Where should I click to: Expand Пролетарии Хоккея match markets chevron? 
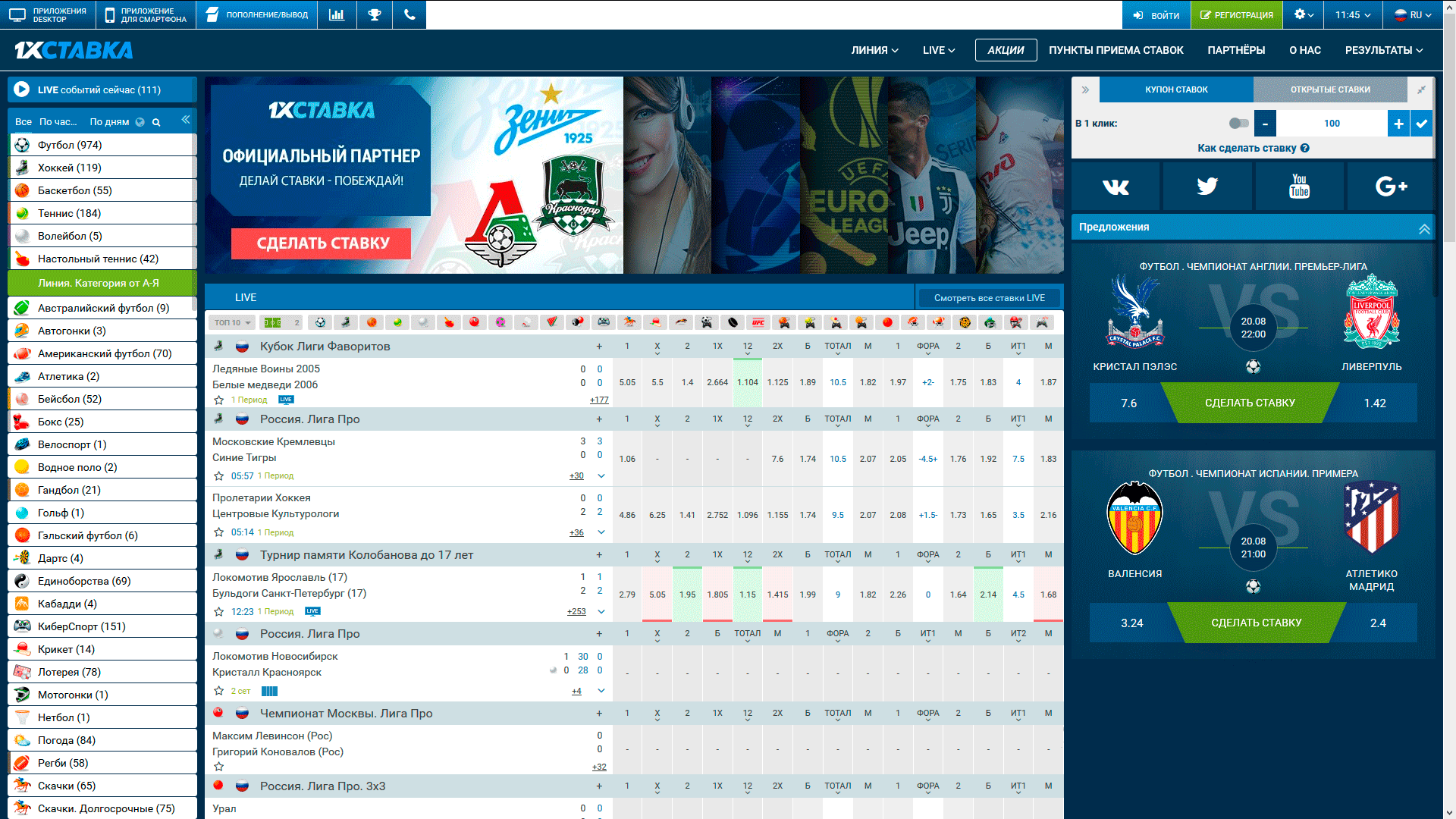(x=601, y=532)
